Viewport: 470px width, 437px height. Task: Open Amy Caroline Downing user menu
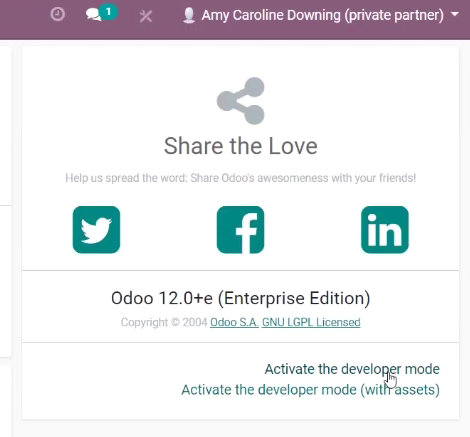click(x=321, y=15)
